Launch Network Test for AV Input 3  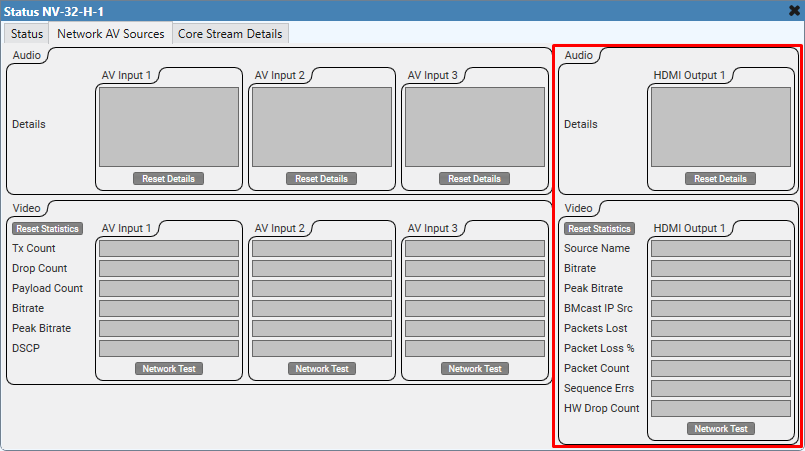[474, 369]
